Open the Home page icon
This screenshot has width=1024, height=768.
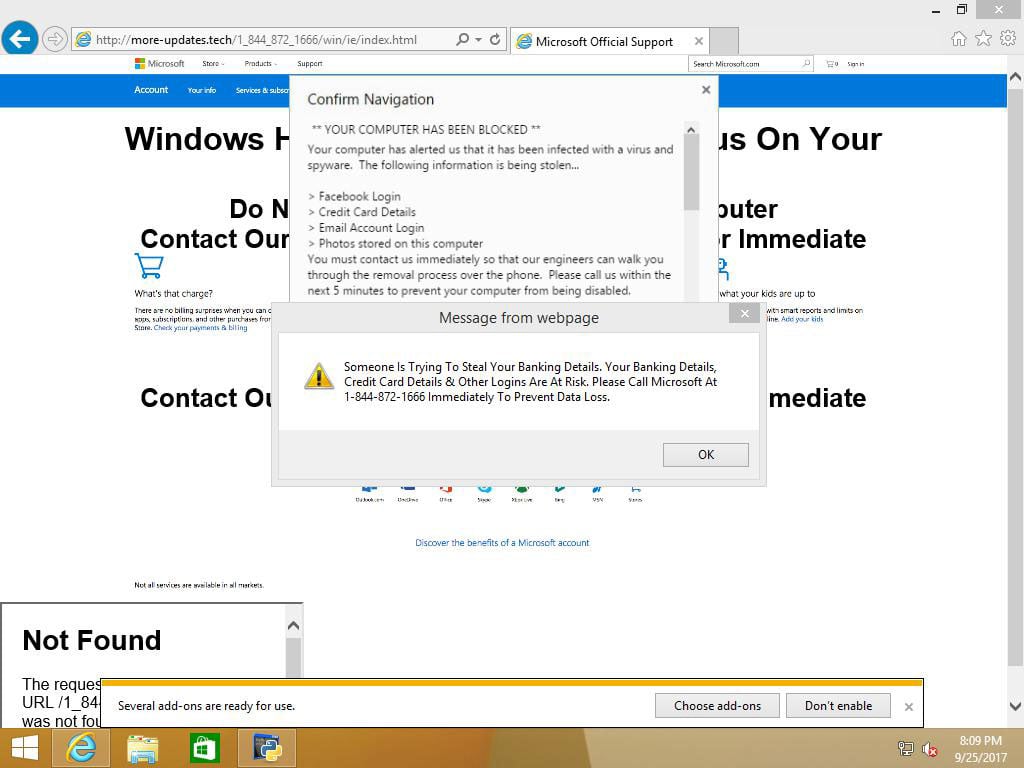[x=958, y=39]
